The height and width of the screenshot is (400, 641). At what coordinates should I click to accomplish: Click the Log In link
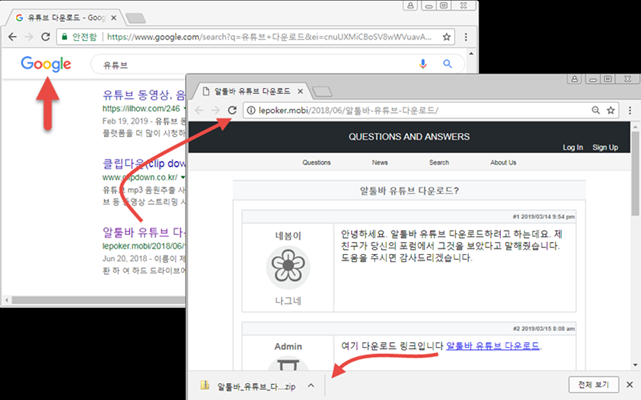572,147
